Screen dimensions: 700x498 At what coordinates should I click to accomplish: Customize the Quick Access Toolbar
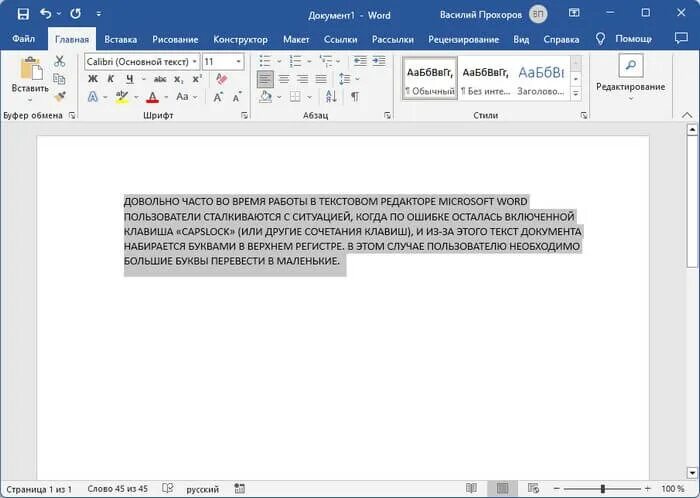[99, 14]
